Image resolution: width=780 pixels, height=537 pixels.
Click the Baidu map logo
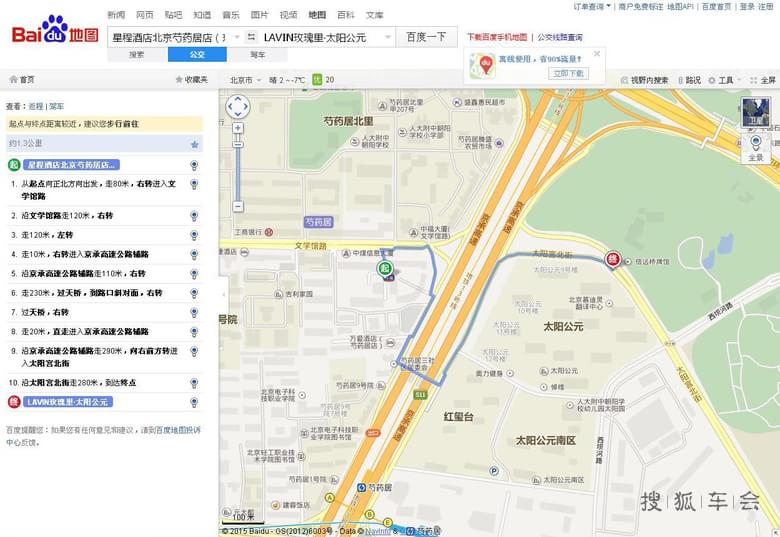[x=55, y=30]
